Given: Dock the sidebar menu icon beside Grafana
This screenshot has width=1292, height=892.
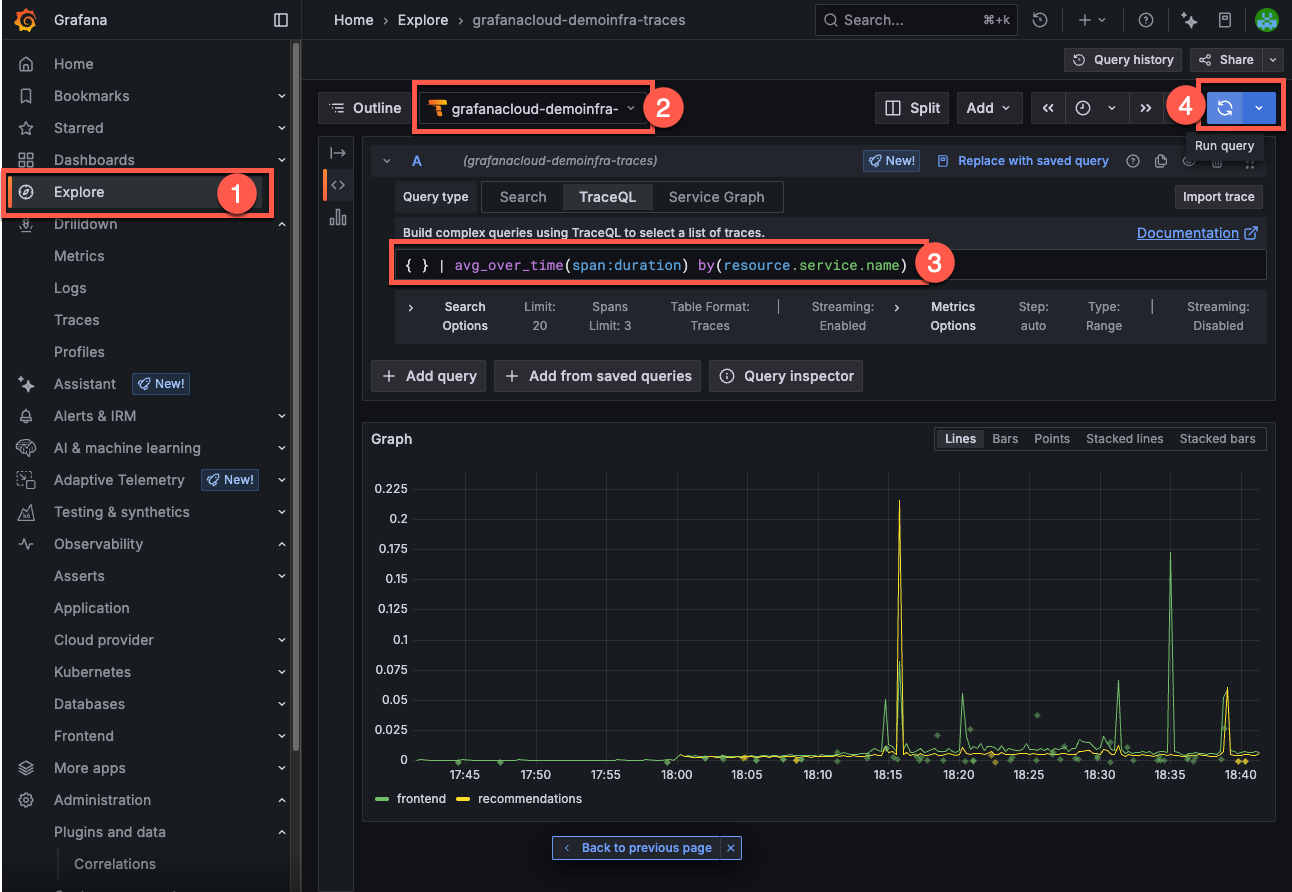Looking at the screenshot, I should coord(281,20).
